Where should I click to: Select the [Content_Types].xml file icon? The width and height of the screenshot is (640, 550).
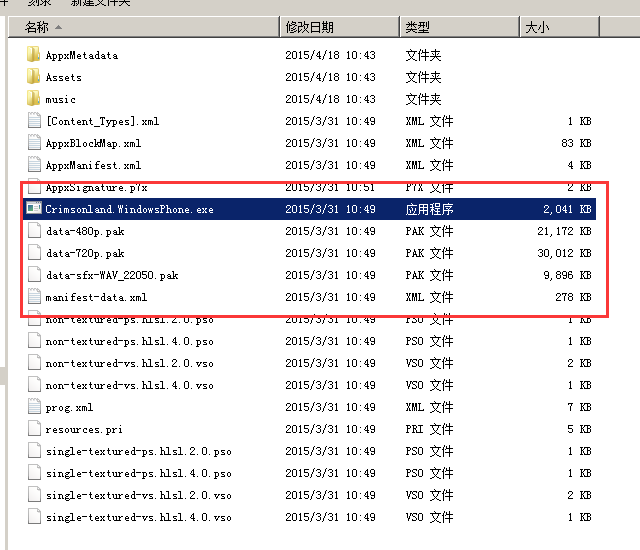coord(34,121)
